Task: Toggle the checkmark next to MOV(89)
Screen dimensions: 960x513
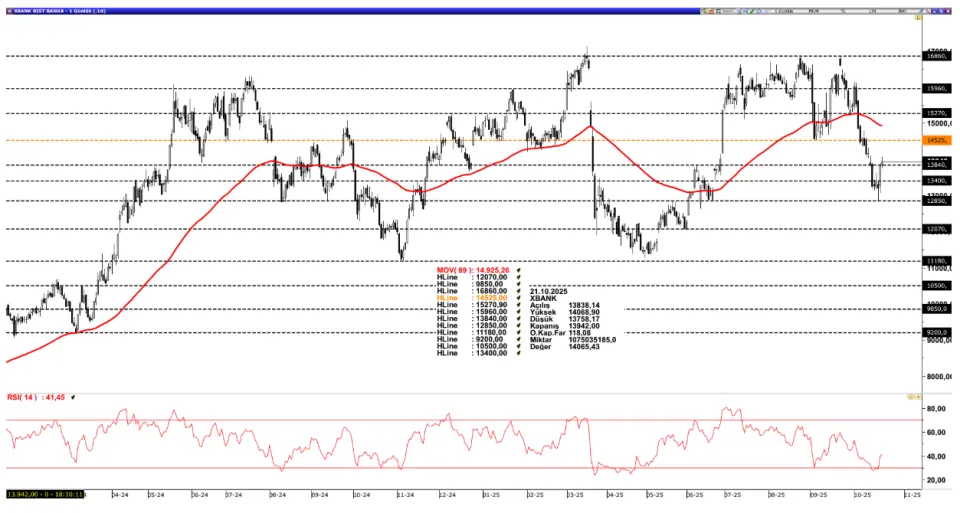Action: (519, 271)
